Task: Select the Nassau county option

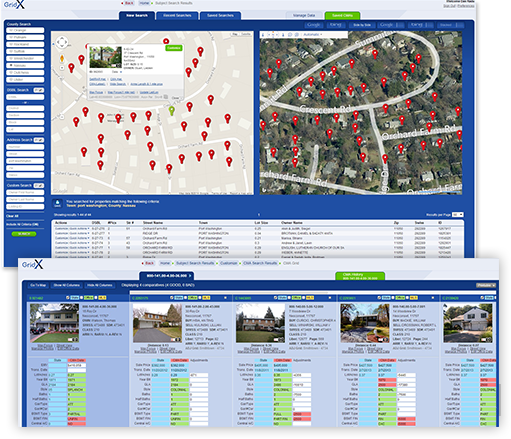Action: pyautogui.click(x=25, y=65)
